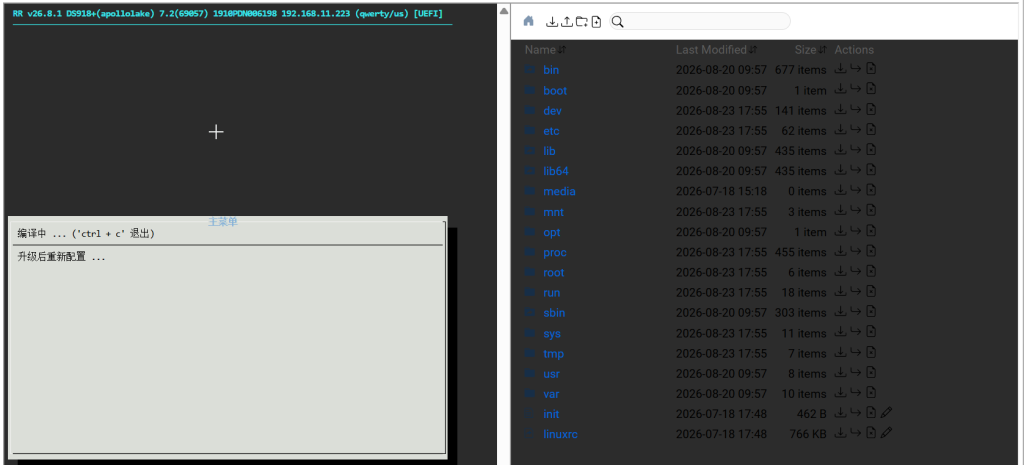Click the toolbar upload icon
The height and width of the screenshot is (465, 1024).
click(566, 22)
